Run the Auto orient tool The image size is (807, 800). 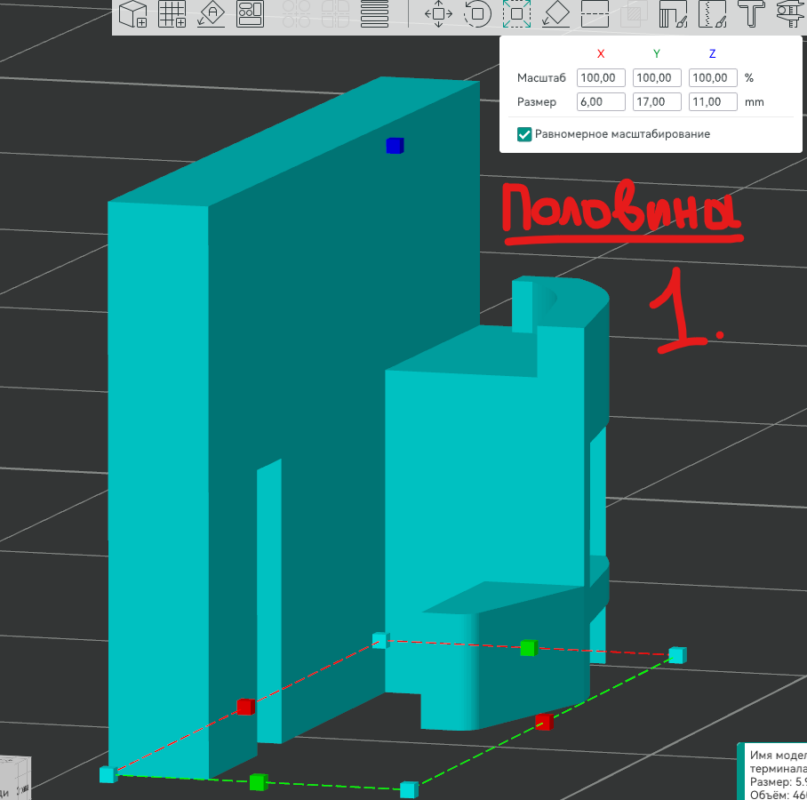210,14
